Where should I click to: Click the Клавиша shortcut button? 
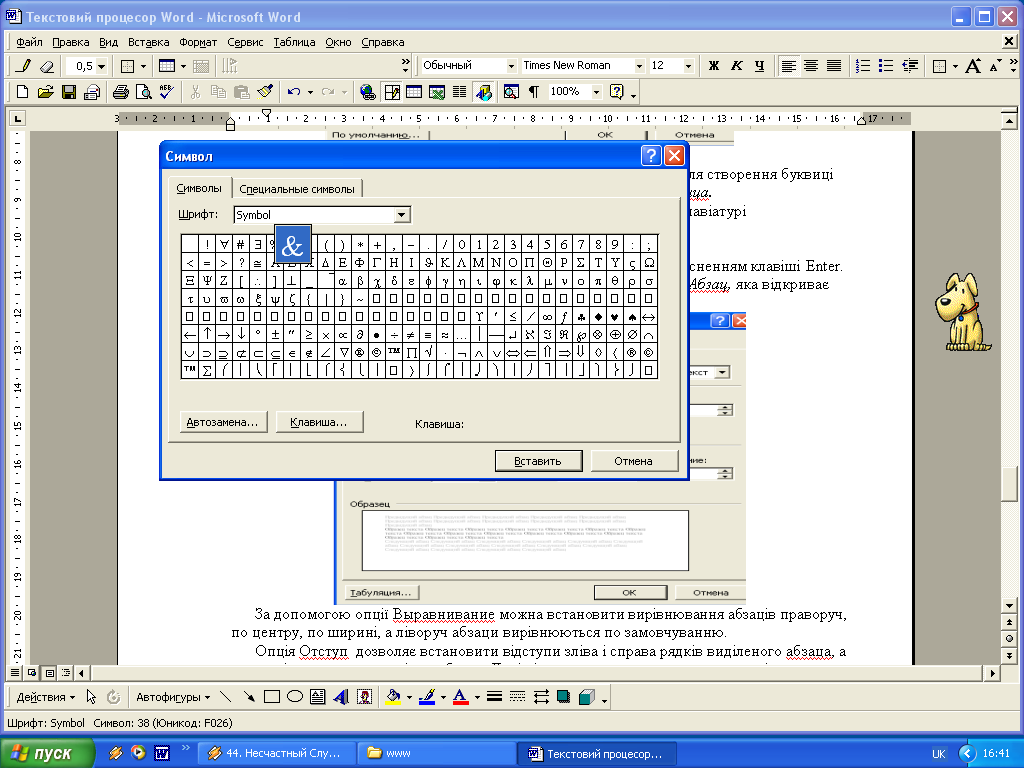pos(319,422)
